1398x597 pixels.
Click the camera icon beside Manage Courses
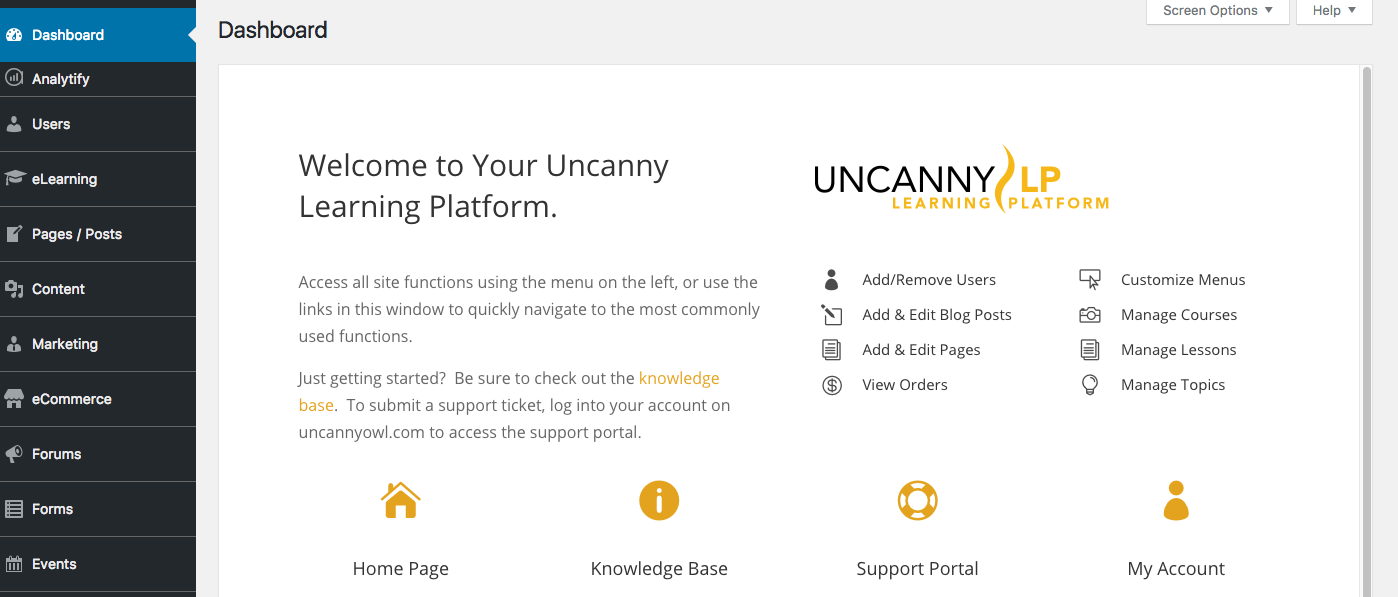(x=1090, y=315)
